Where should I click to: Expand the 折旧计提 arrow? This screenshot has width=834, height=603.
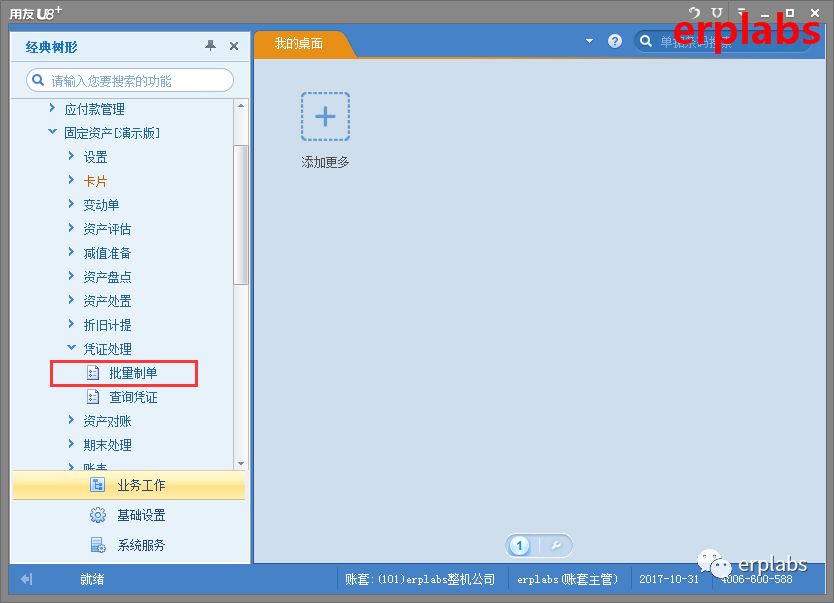point(71,324)
